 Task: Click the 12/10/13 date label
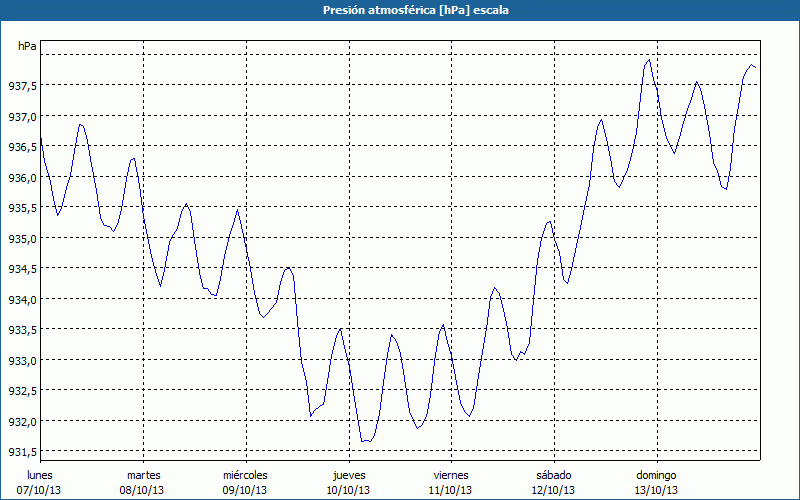pos(553,490)
